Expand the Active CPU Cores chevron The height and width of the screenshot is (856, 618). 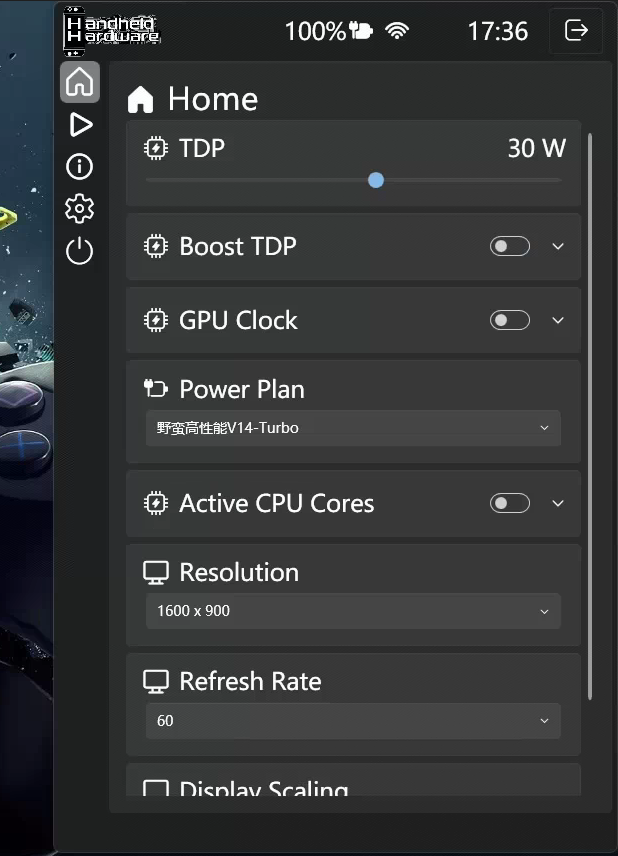point(558,503)
